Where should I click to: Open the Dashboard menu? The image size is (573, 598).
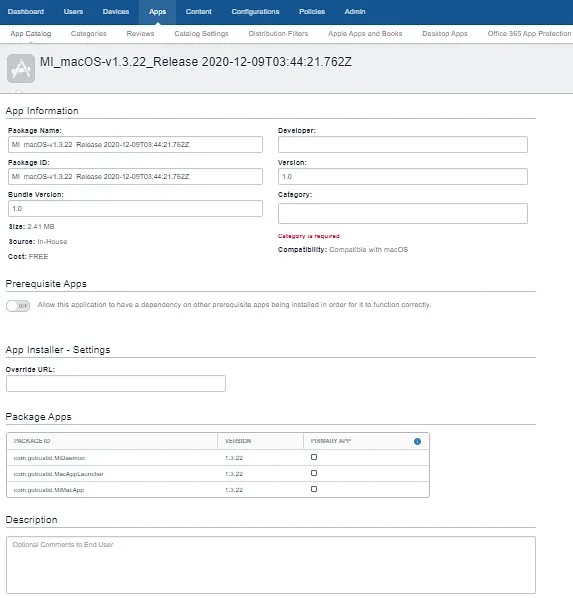(26, 12)
